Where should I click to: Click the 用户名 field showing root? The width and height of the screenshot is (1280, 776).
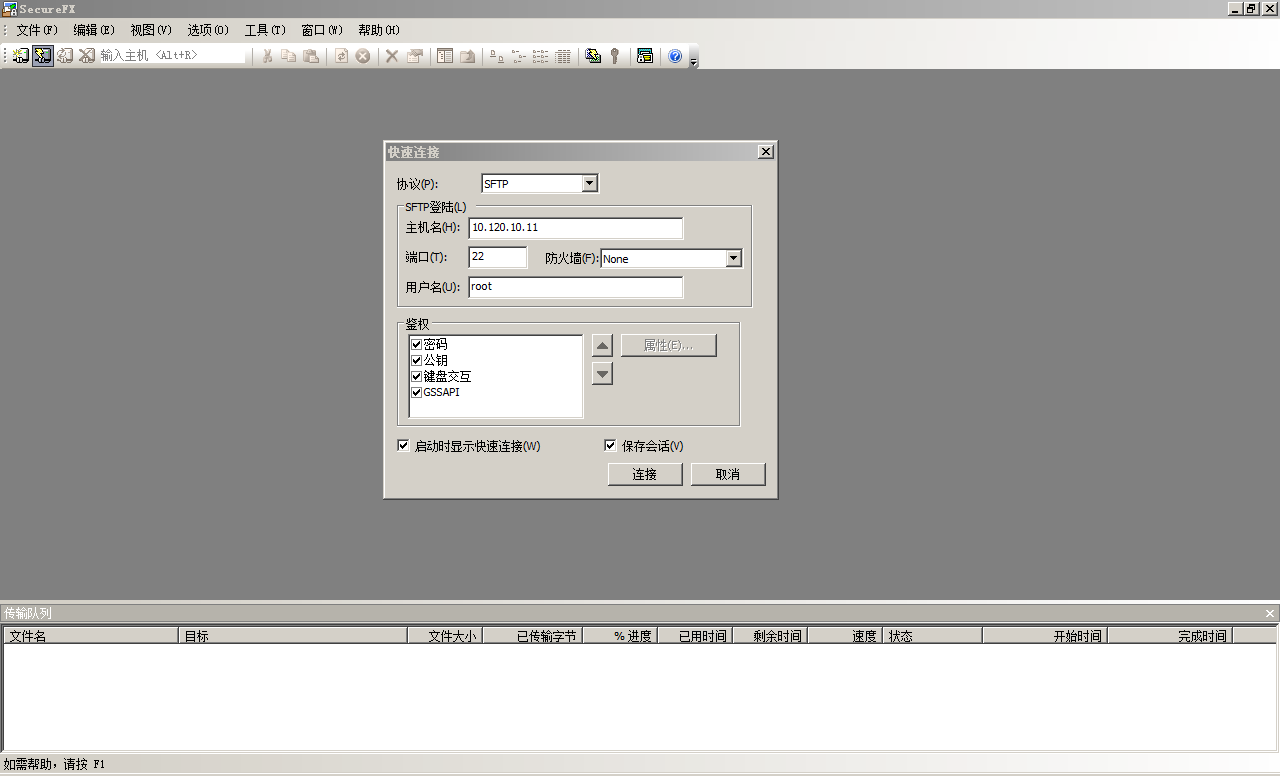(x=575, y=287)
